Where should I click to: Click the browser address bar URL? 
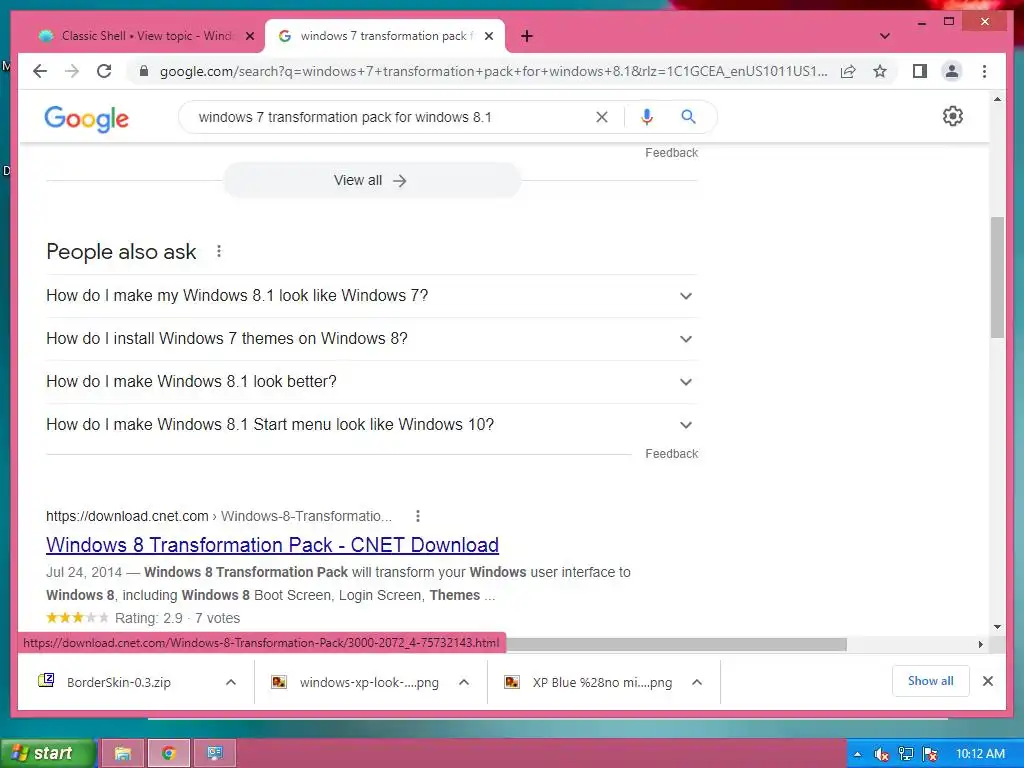[493, 71]
